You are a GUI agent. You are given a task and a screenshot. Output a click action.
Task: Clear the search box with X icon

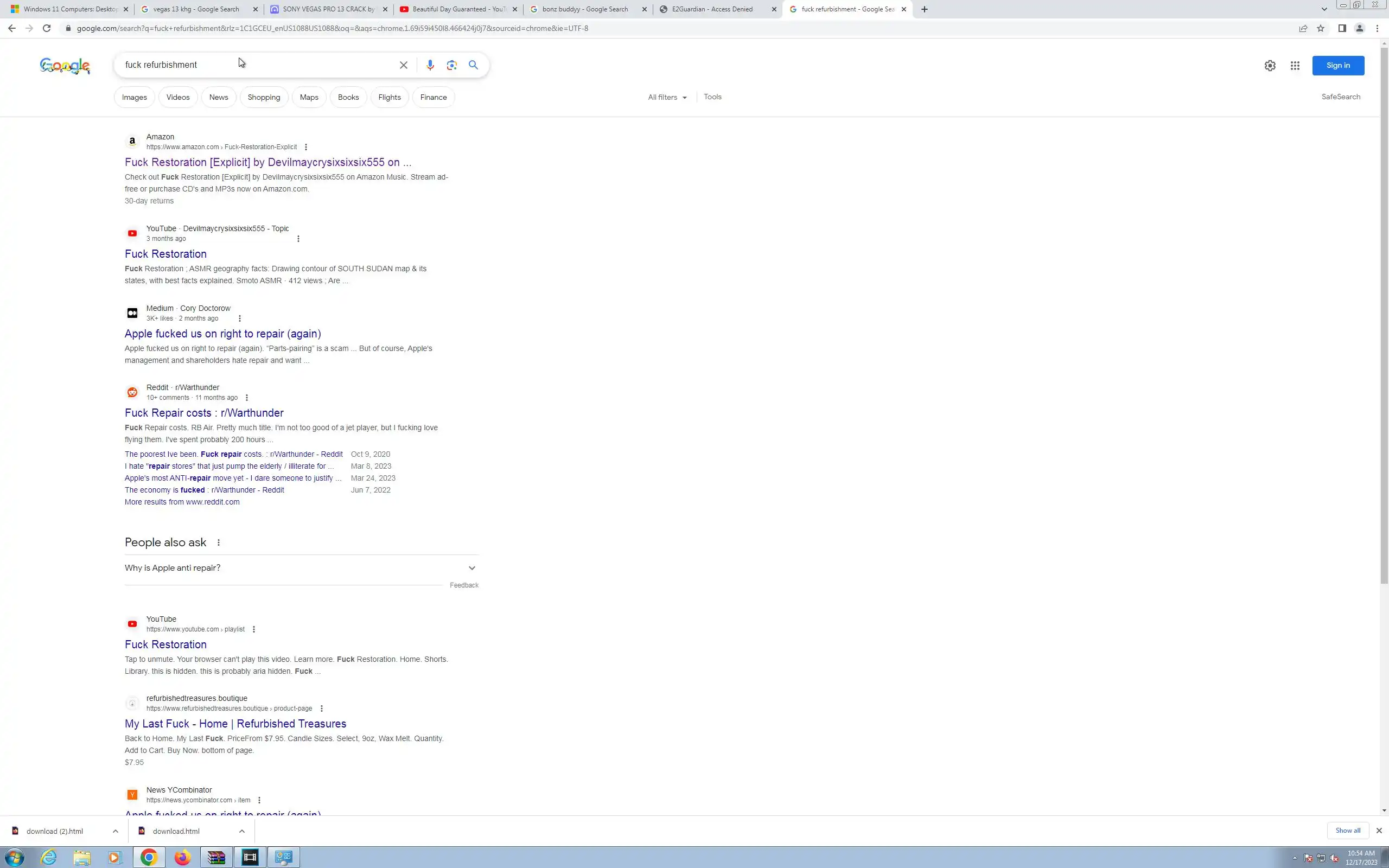click(x=404, y=65)
